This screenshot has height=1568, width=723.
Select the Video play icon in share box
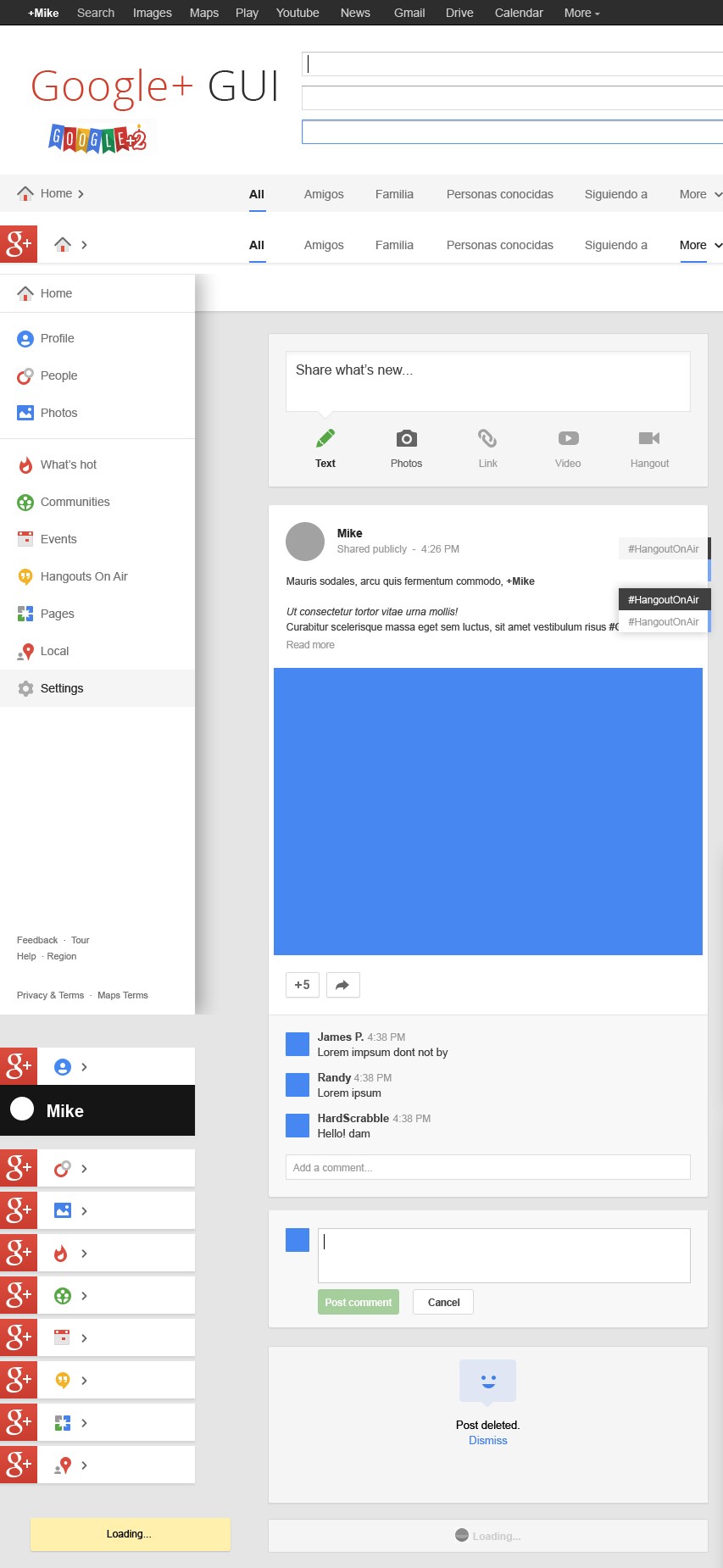pyautogui.click(x=568, y=438)
